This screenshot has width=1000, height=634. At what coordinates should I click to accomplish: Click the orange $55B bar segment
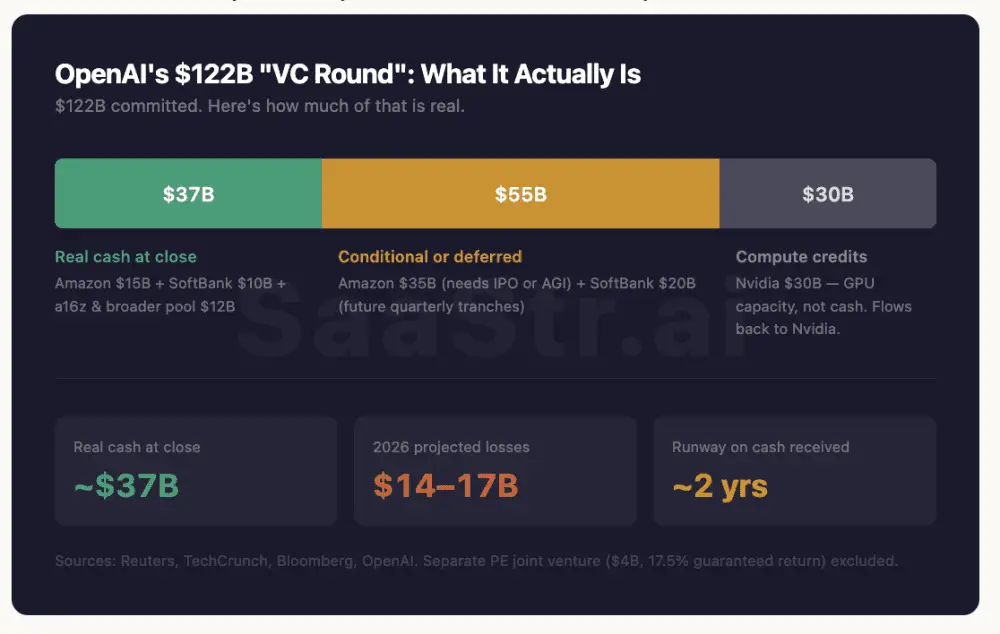[520, 194]
